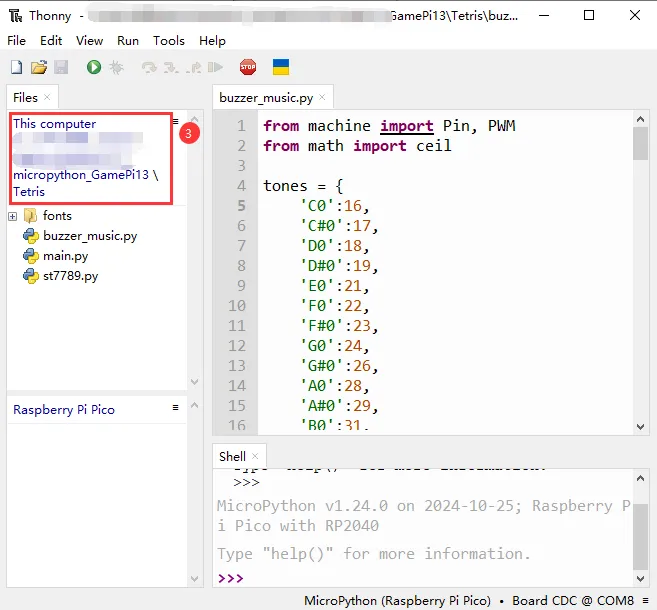Click micropython_GamePi13 in the path
The width and height of the screenshot is (657, 610).
click(x=81, y=175)
